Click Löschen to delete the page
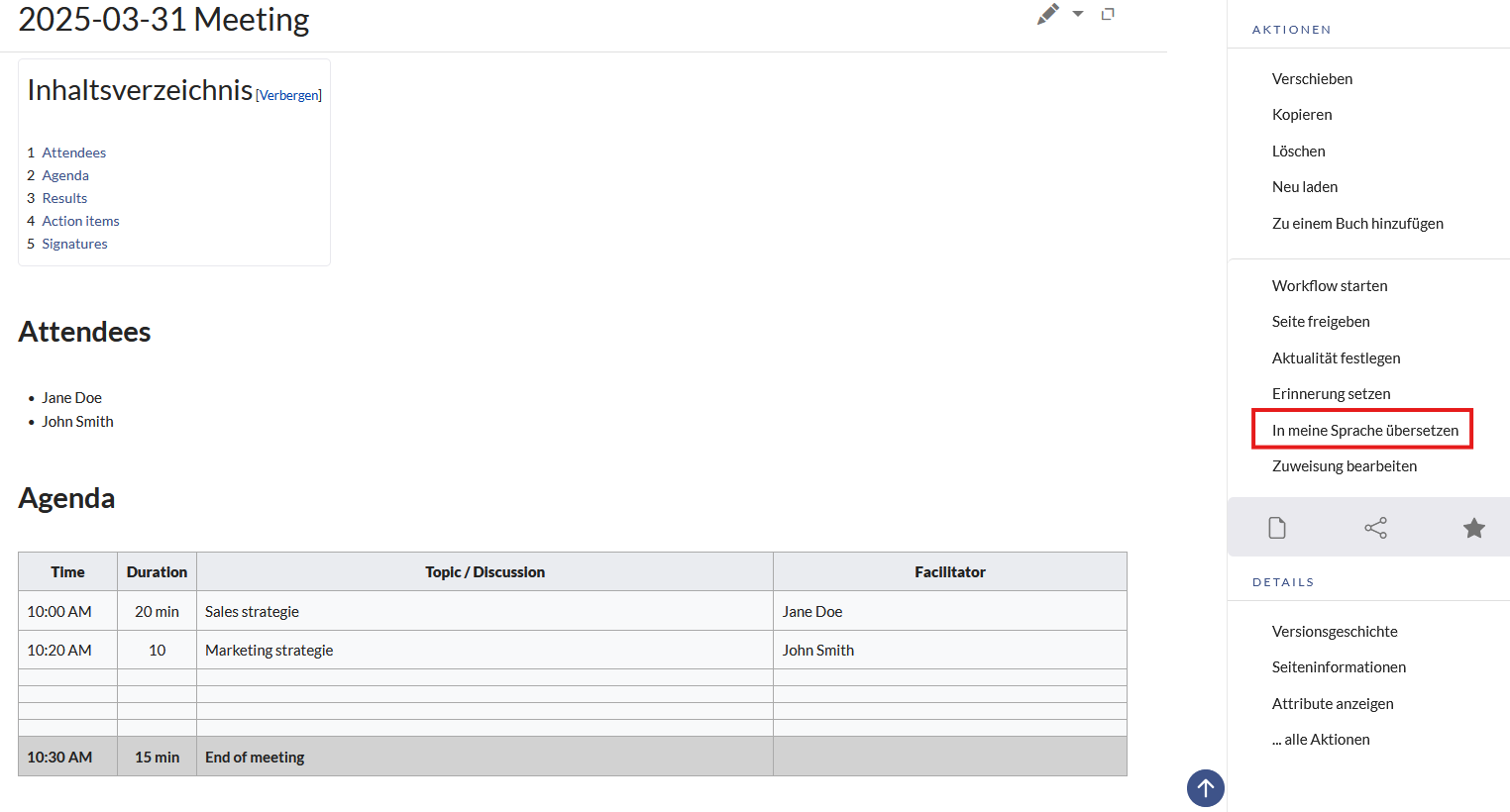 [1298, 152]
